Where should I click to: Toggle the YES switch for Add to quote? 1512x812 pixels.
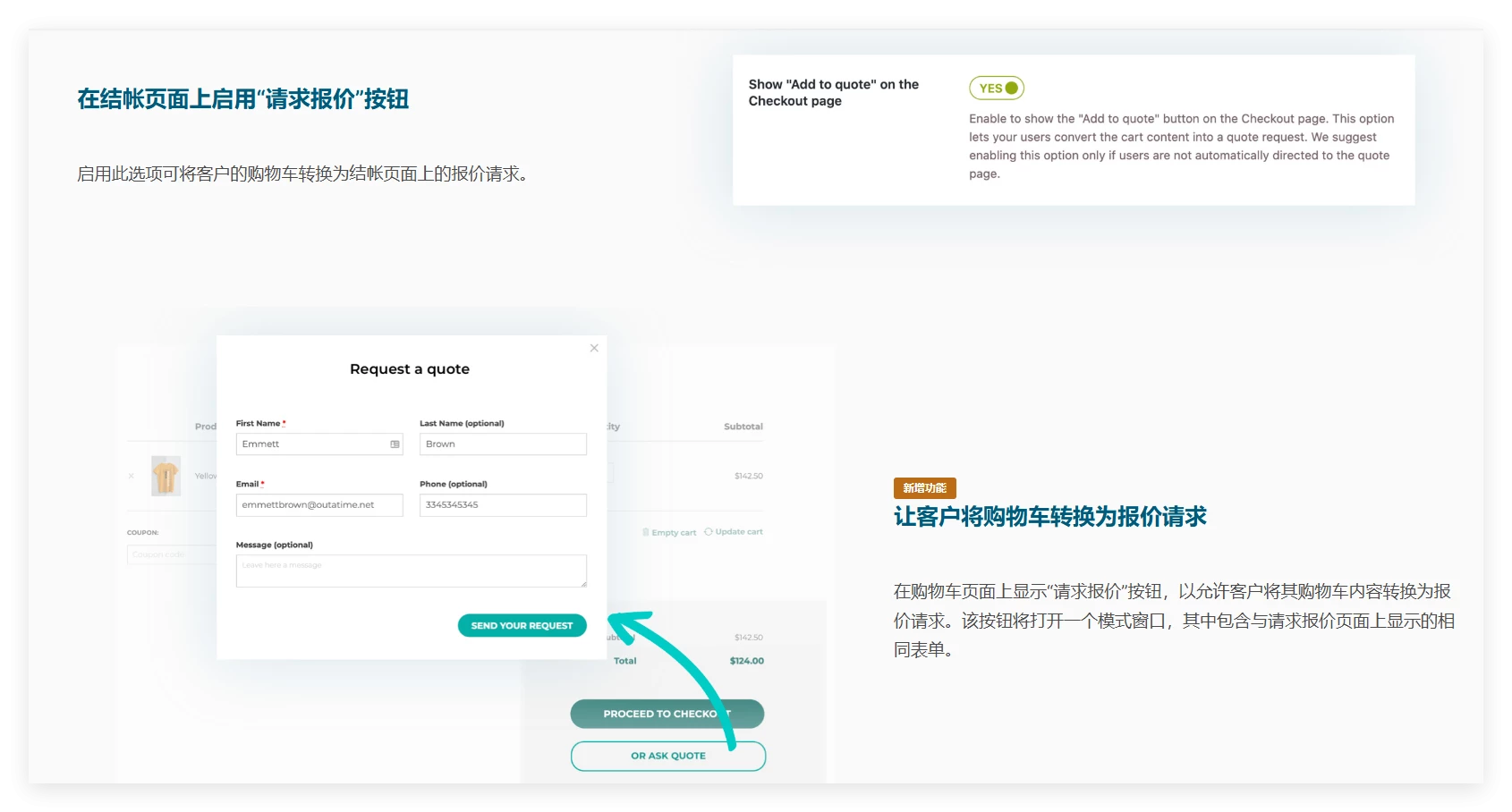pyautogui.click(x=997, y=88)
